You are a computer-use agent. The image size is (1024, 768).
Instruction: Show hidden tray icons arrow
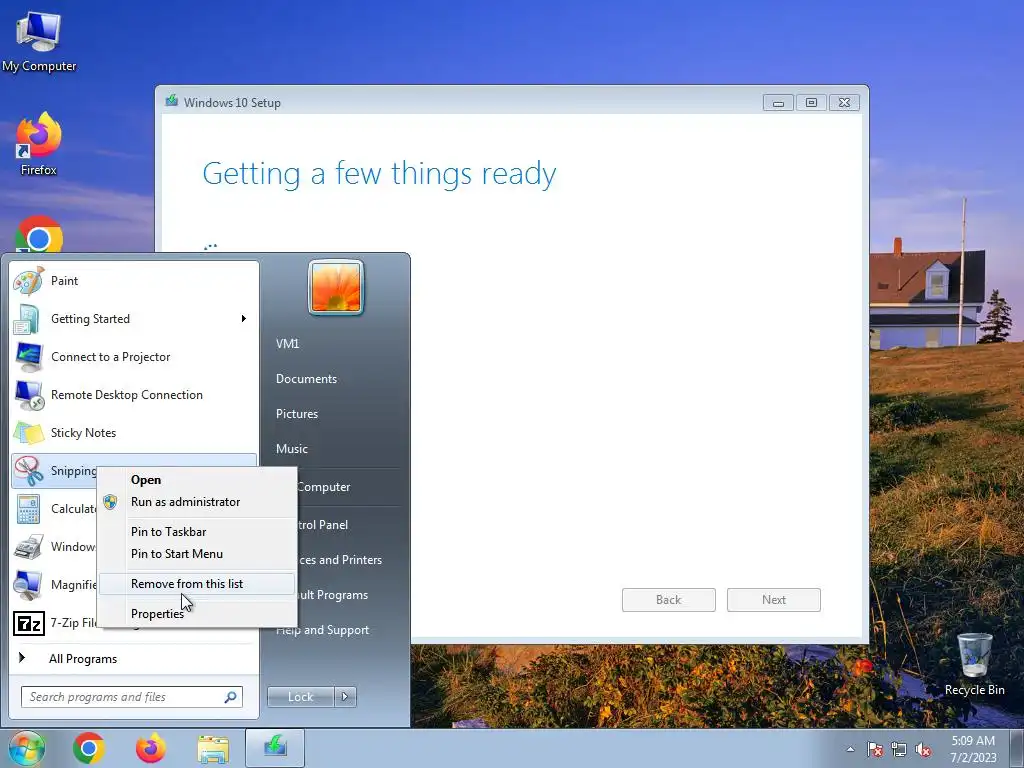[850, 750]
